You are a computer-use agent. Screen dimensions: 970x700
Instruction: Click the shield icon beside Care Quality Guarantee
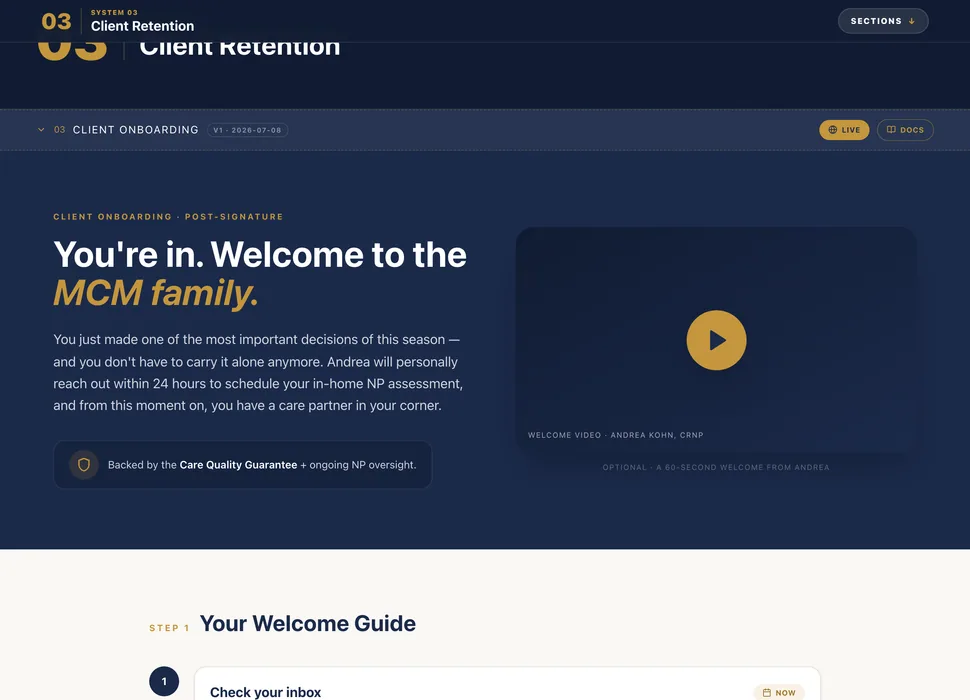84,464
